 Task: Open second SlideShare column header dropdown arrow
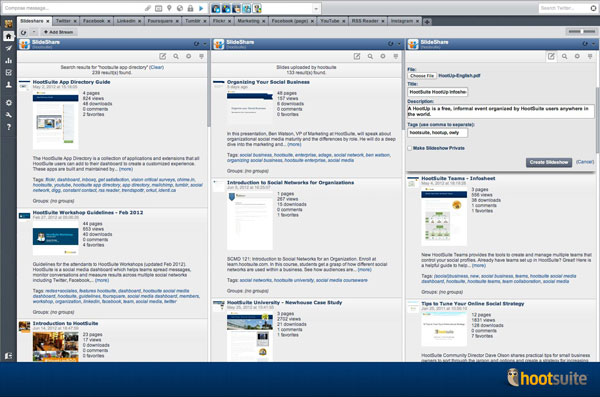click(399, 44)
